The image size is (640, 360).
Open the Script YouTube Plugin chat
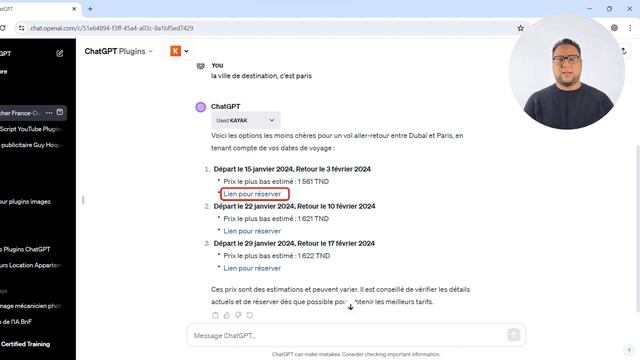(31, 129)
